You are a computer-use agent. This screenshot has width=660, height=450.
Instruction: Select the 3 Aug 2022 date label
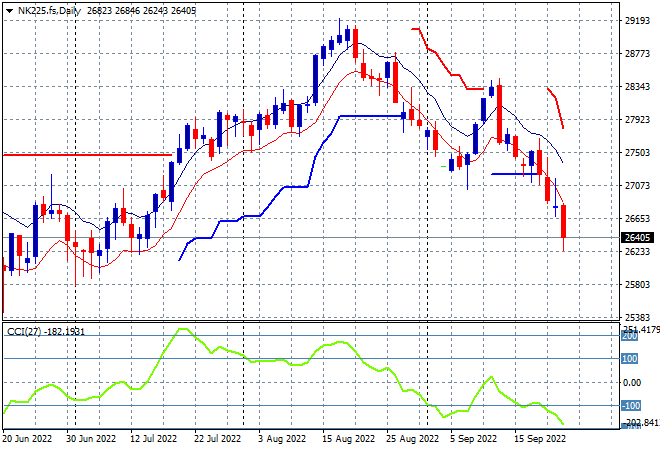point(282,439)
